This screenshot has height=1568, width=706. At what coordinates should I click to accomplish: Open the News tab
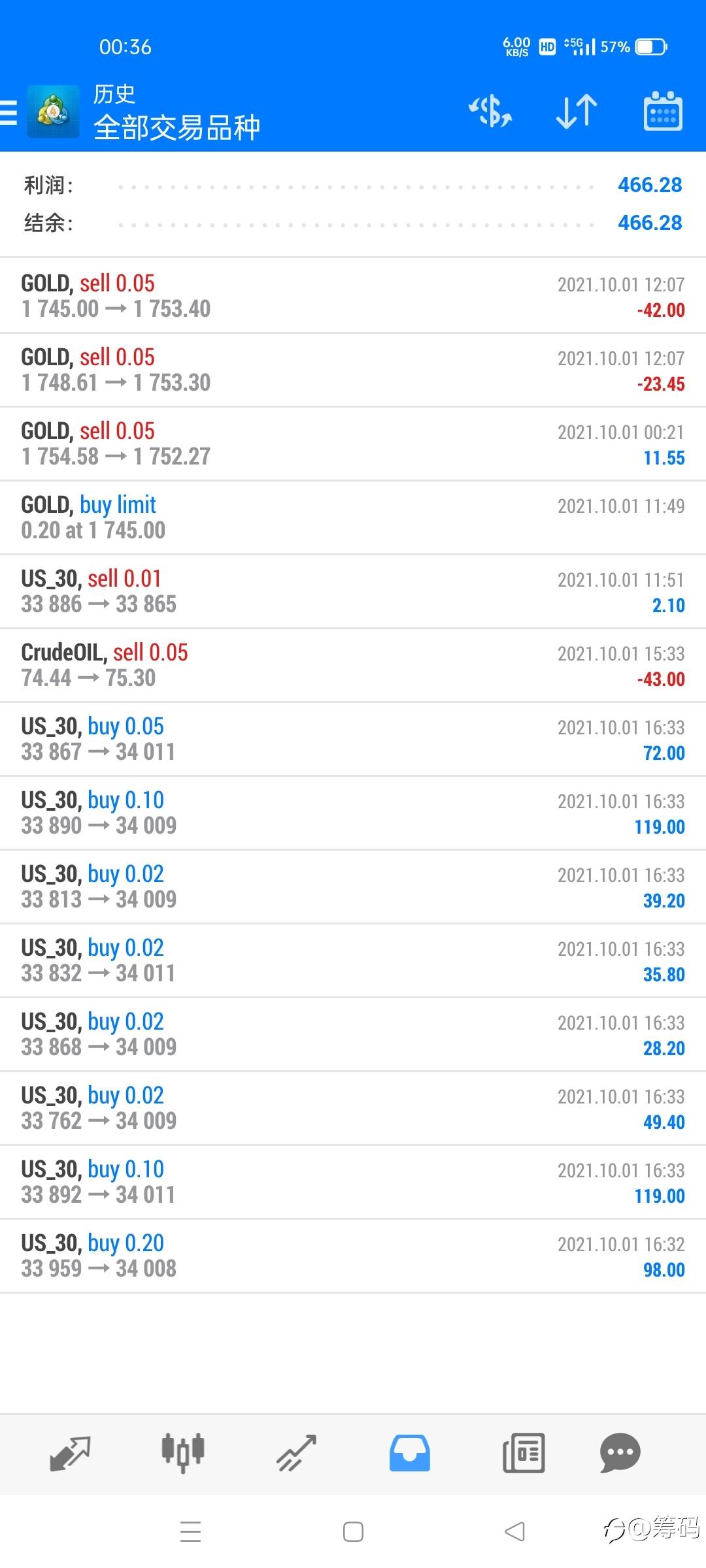[x=523, y=1453]
